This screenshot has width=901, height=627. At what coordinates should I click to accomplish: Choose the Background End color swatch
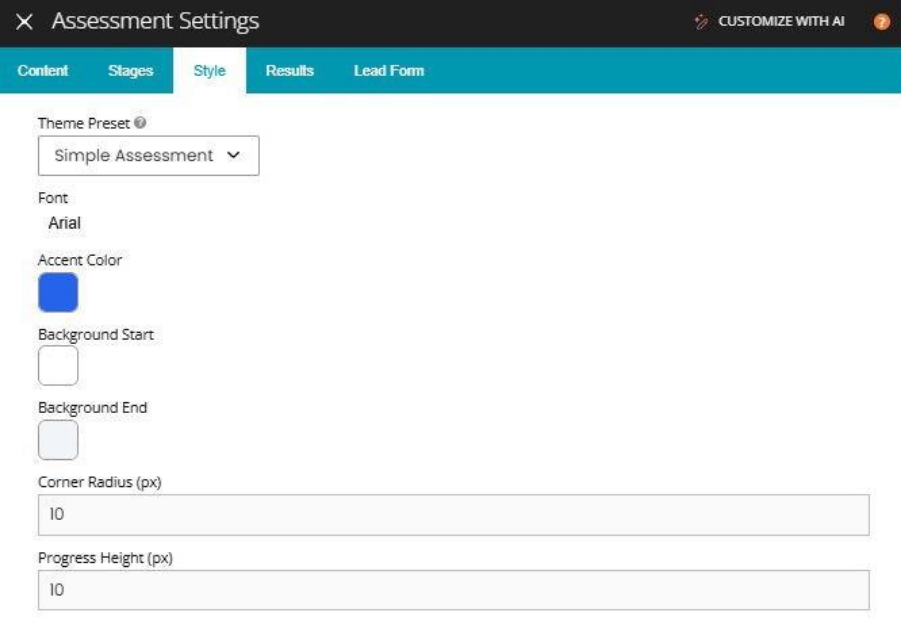click(x=58, y=440)
